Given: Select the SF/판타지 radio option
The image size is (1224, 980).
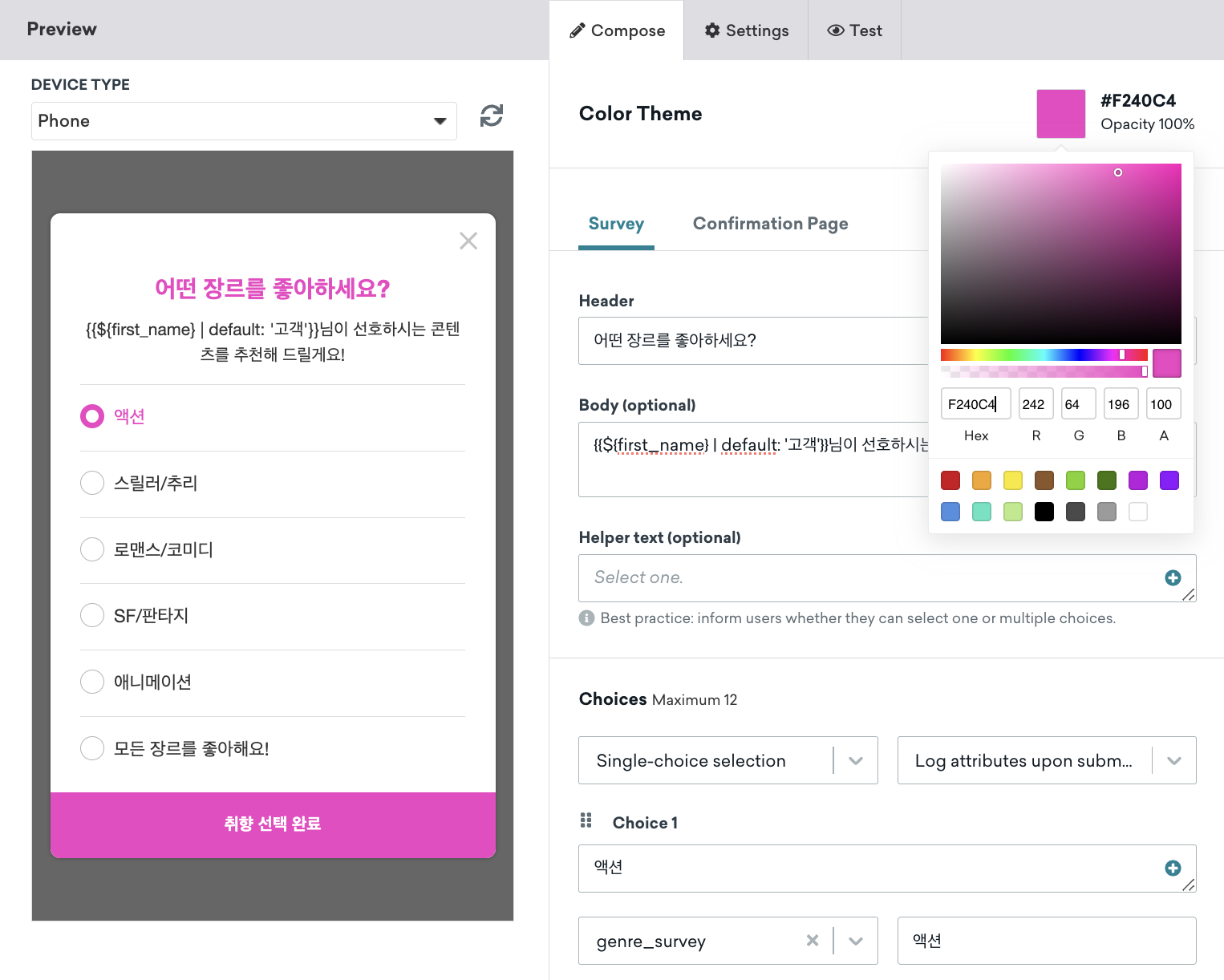Looking at the screenshot, I should [x=92, y=615].
